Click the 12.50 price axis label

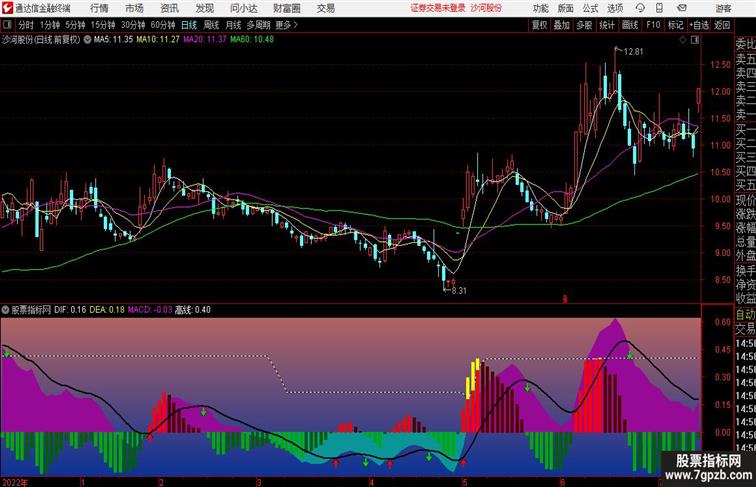click(x=720, y=64)
